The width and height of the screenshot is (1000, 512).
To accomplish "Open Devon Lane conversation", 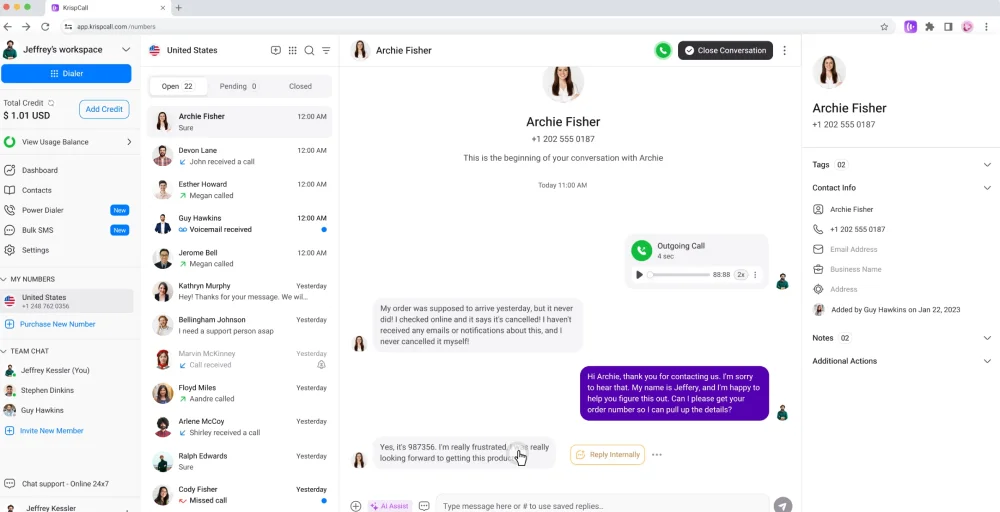I will pos(240,156).
